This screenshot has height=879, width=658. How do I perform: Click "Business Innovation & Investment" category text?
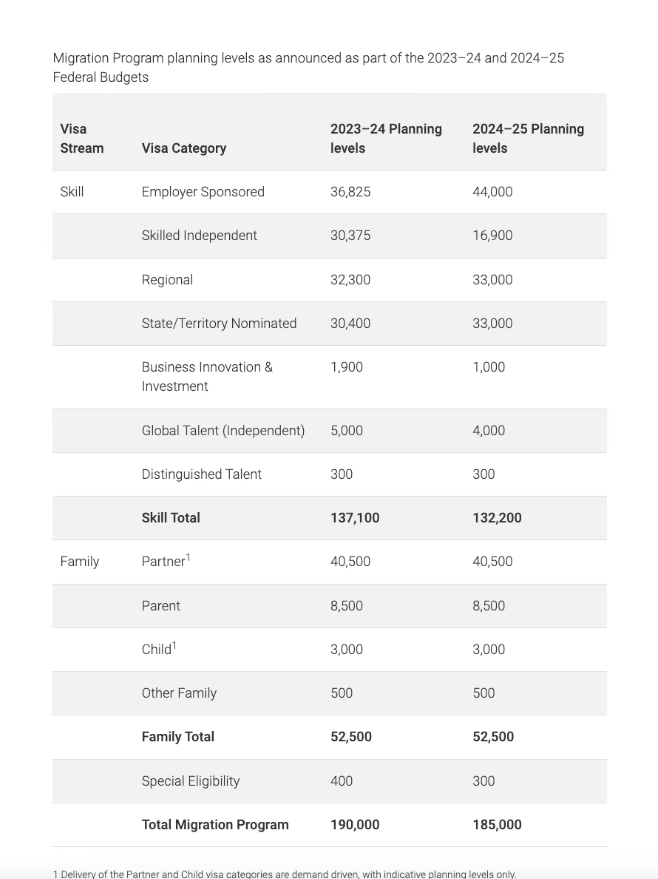tap(207, 377)
